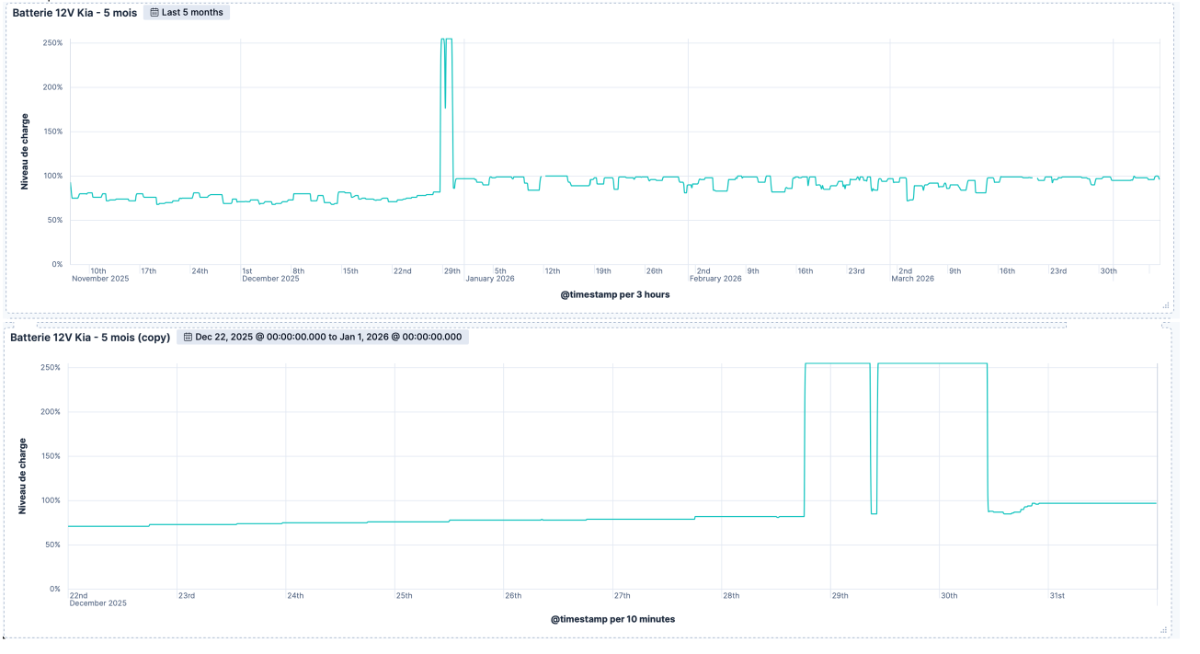Click the first 250% plateau in bottom chart
1200x654 pixels.
pyautogui.click(x=837, y=363)
